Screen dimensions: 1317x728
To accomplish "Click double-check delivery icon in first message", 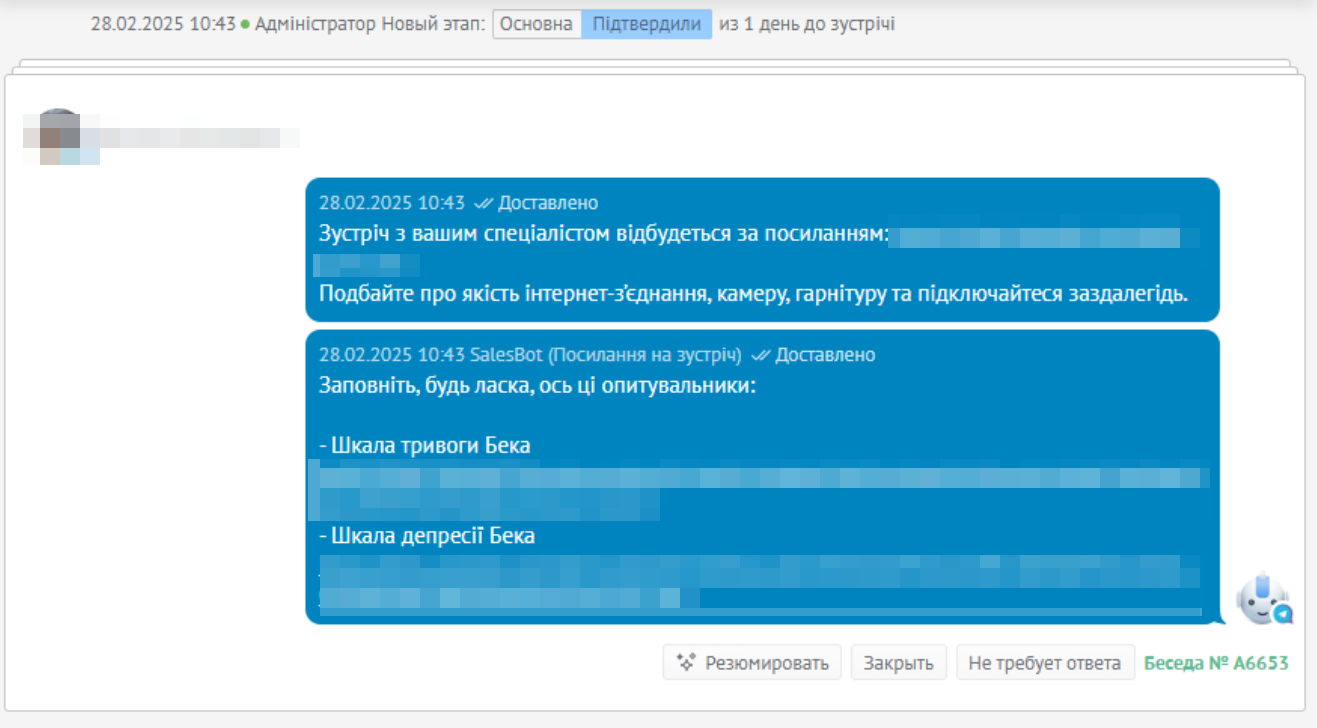I will (483, 203).
